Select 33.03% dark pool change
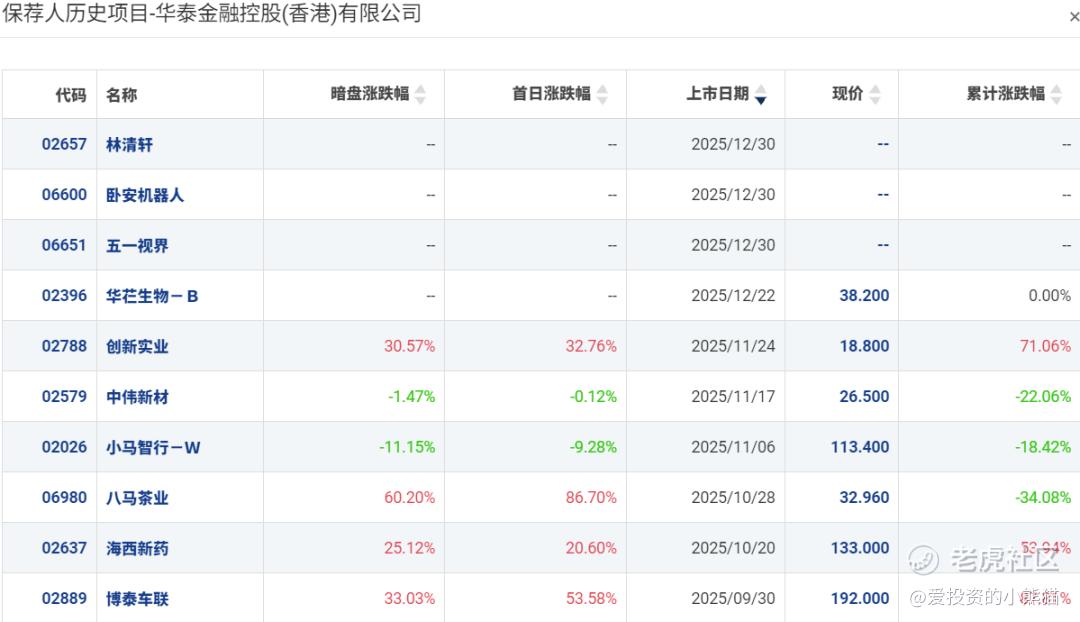This screenshot has width=1080, height=622. pos(409,598)
